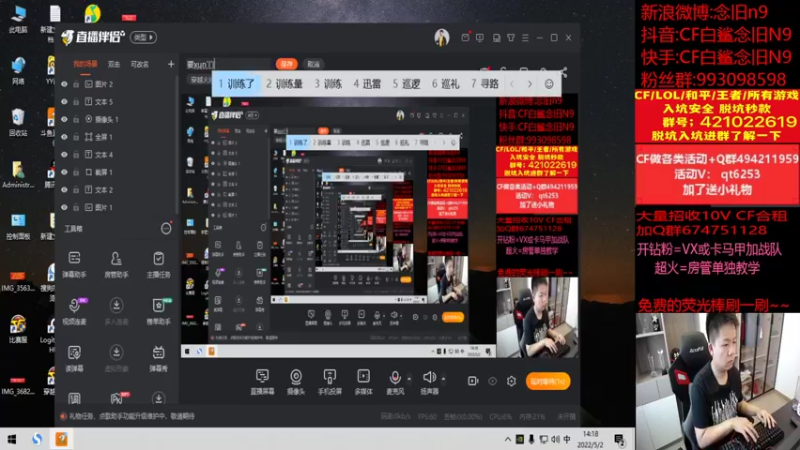The image size is (800, 450).
Task: Click 手机投屏 phone cast button
Action: tap(330, 382)
